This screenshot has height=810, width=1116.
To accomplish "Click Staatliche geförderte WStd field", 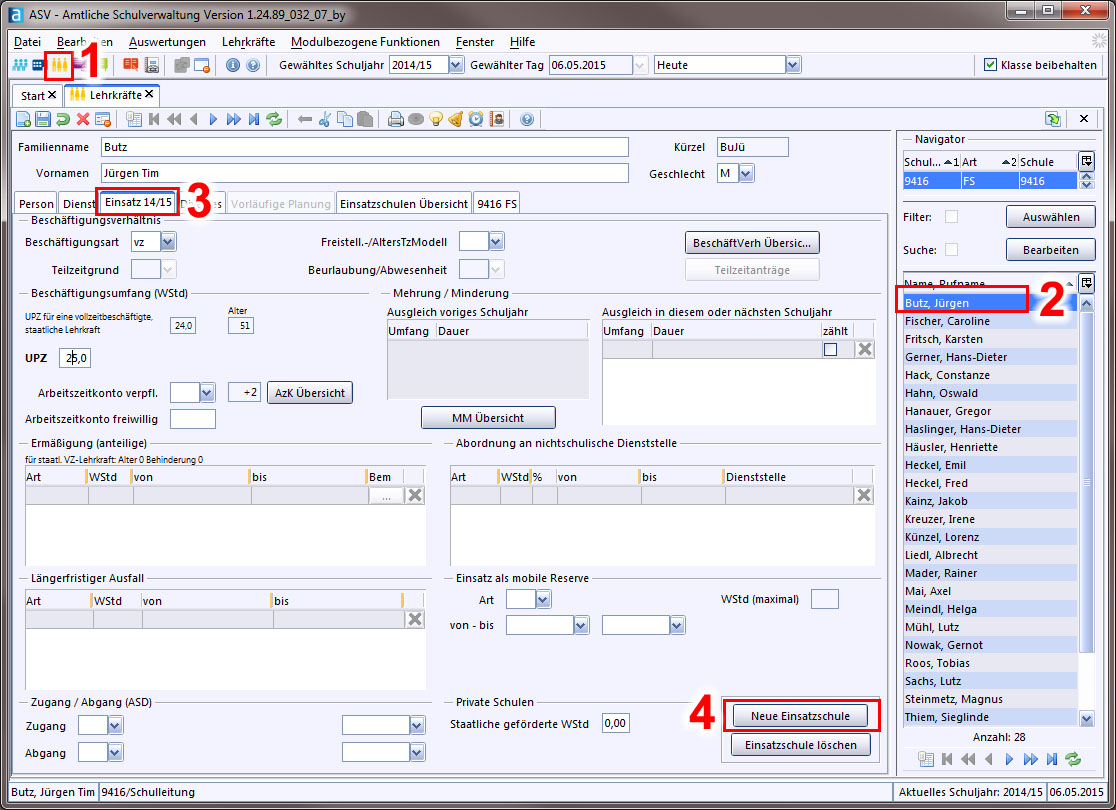I will tap(616, 724).
